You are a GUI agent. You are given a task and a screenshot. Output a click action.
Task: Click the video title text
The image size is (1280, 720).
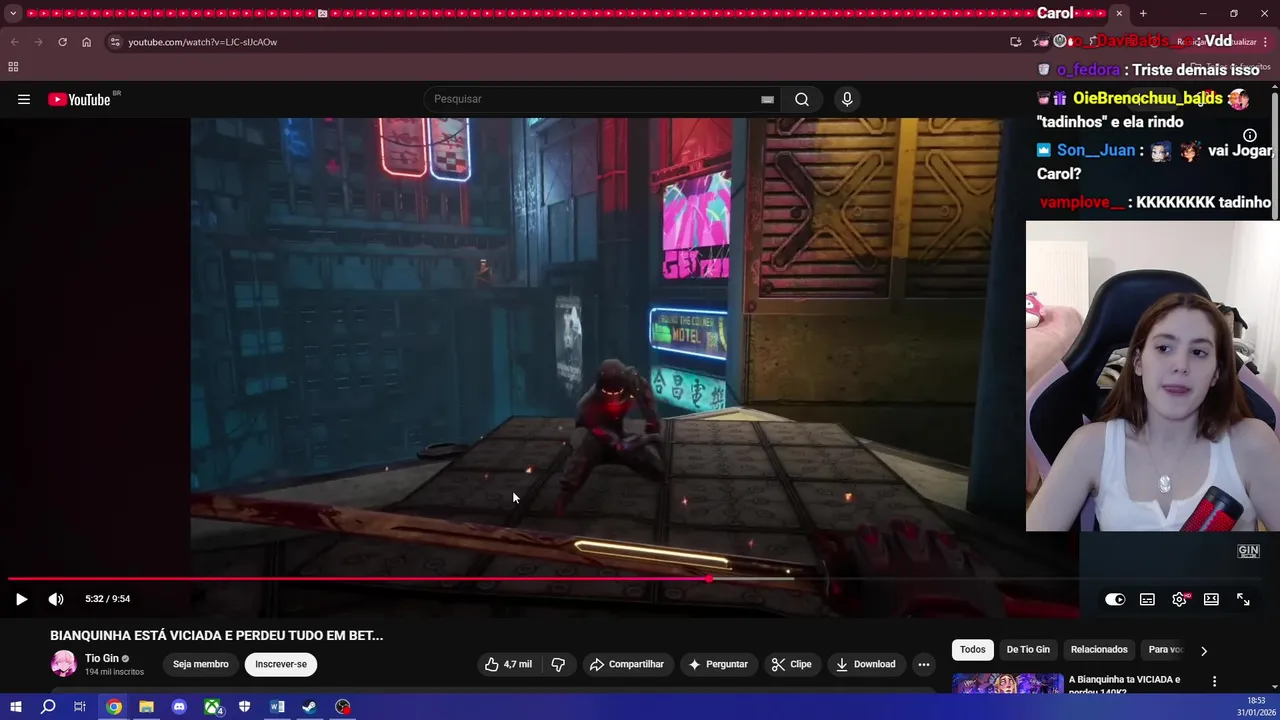(x=217, y=635)
